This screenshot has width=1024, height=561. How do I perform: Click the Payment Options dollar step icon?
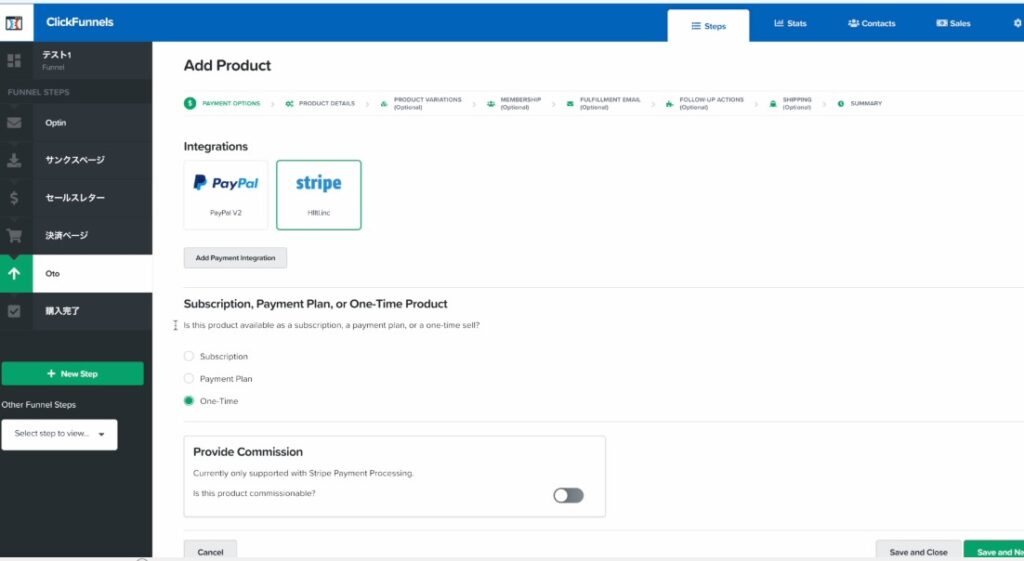(x=190, y=103)
